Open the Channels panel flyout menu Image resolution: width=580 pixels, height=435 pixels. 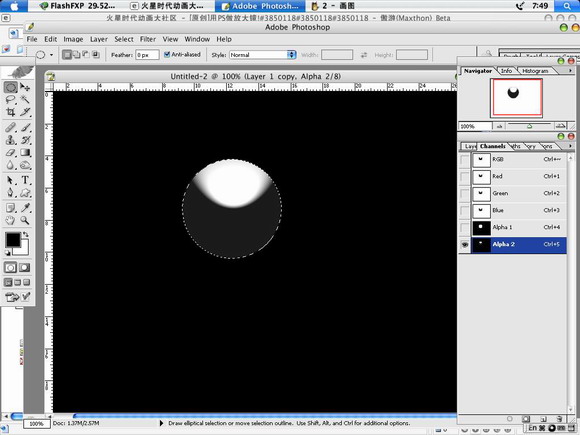570,146
